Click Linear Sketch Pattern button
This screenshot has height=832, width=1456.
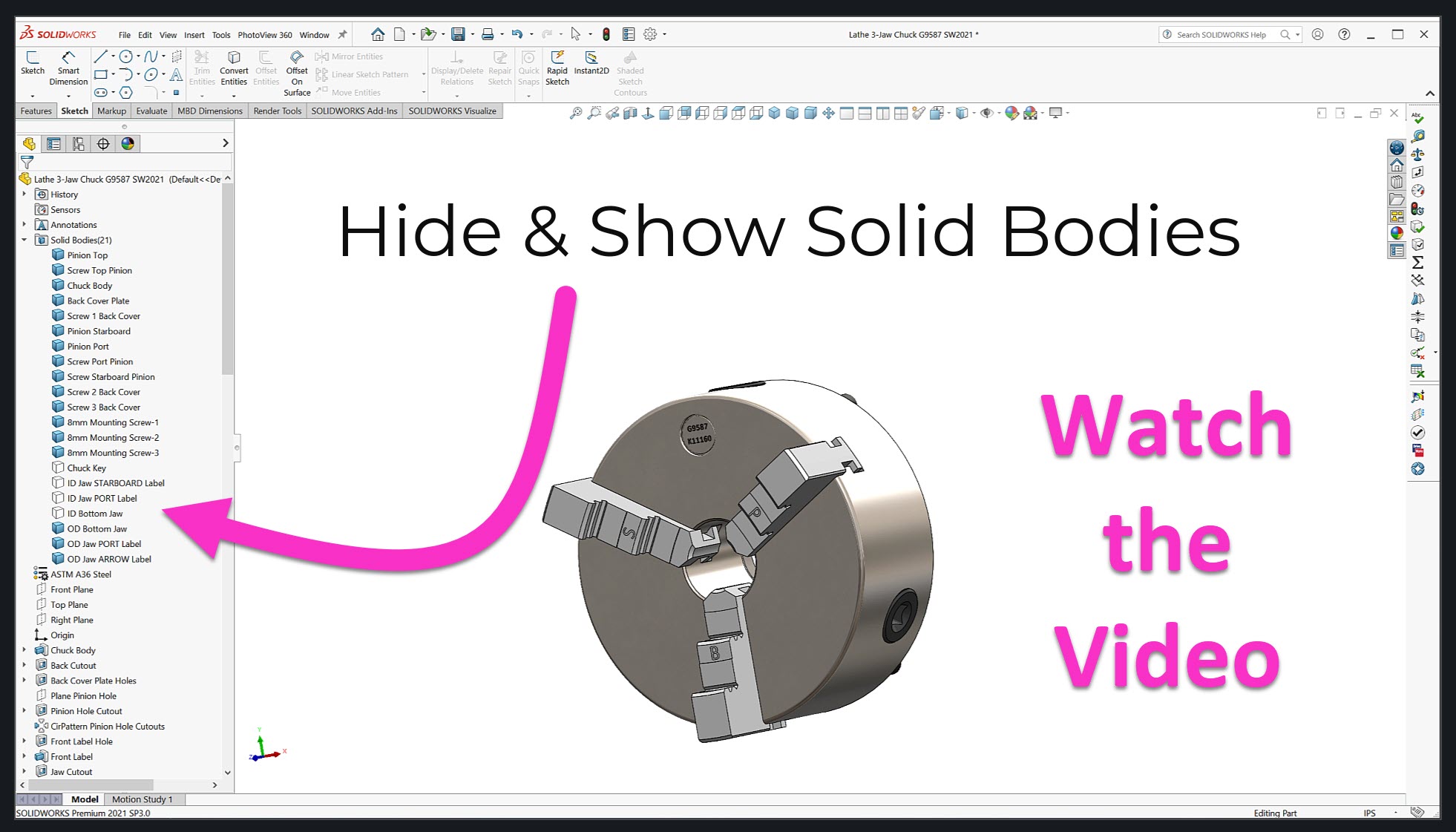point(362,74)
